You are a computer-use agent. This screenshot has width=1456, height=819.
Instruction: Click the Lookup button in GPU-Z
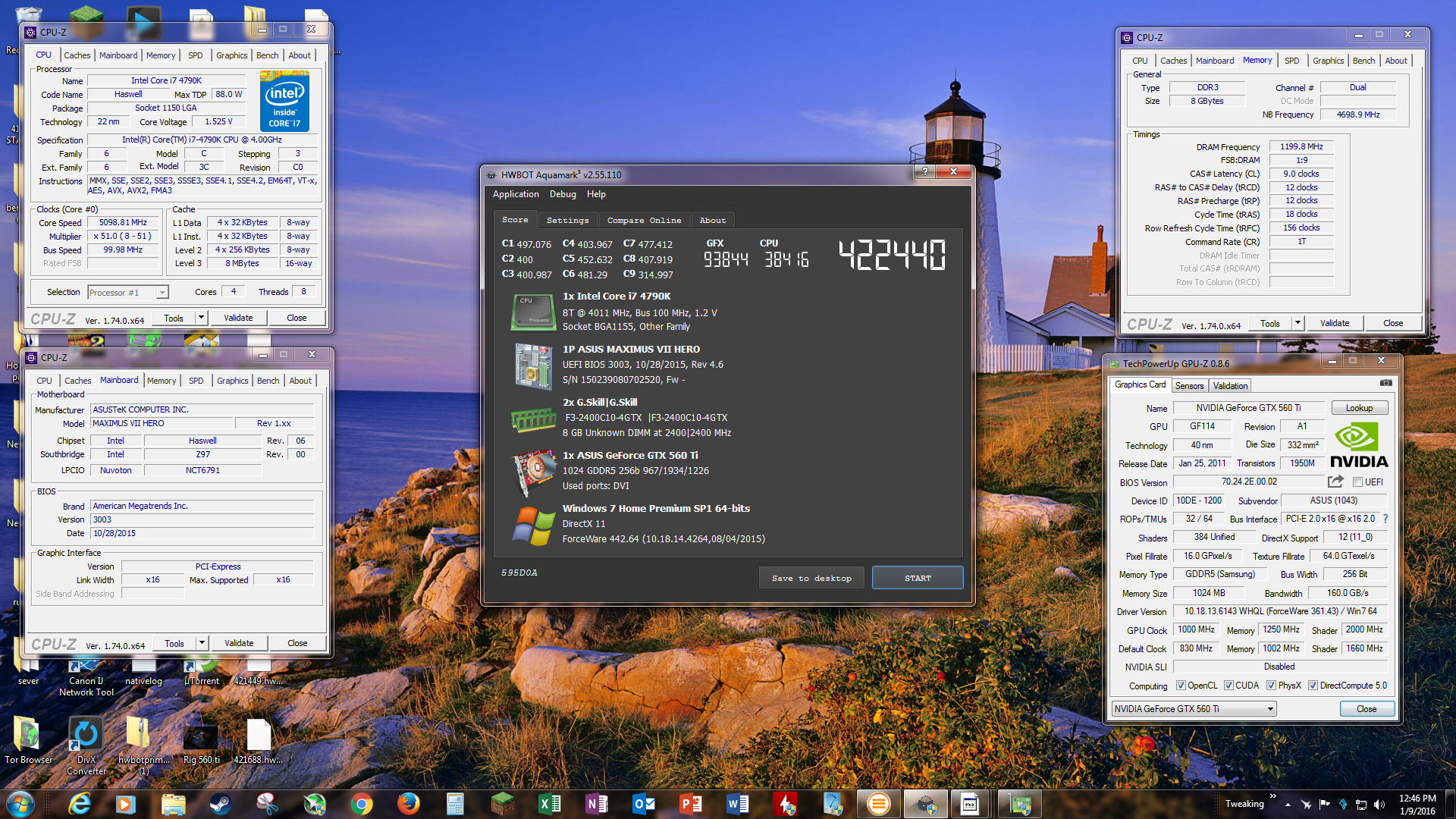tap(1359, 408)
